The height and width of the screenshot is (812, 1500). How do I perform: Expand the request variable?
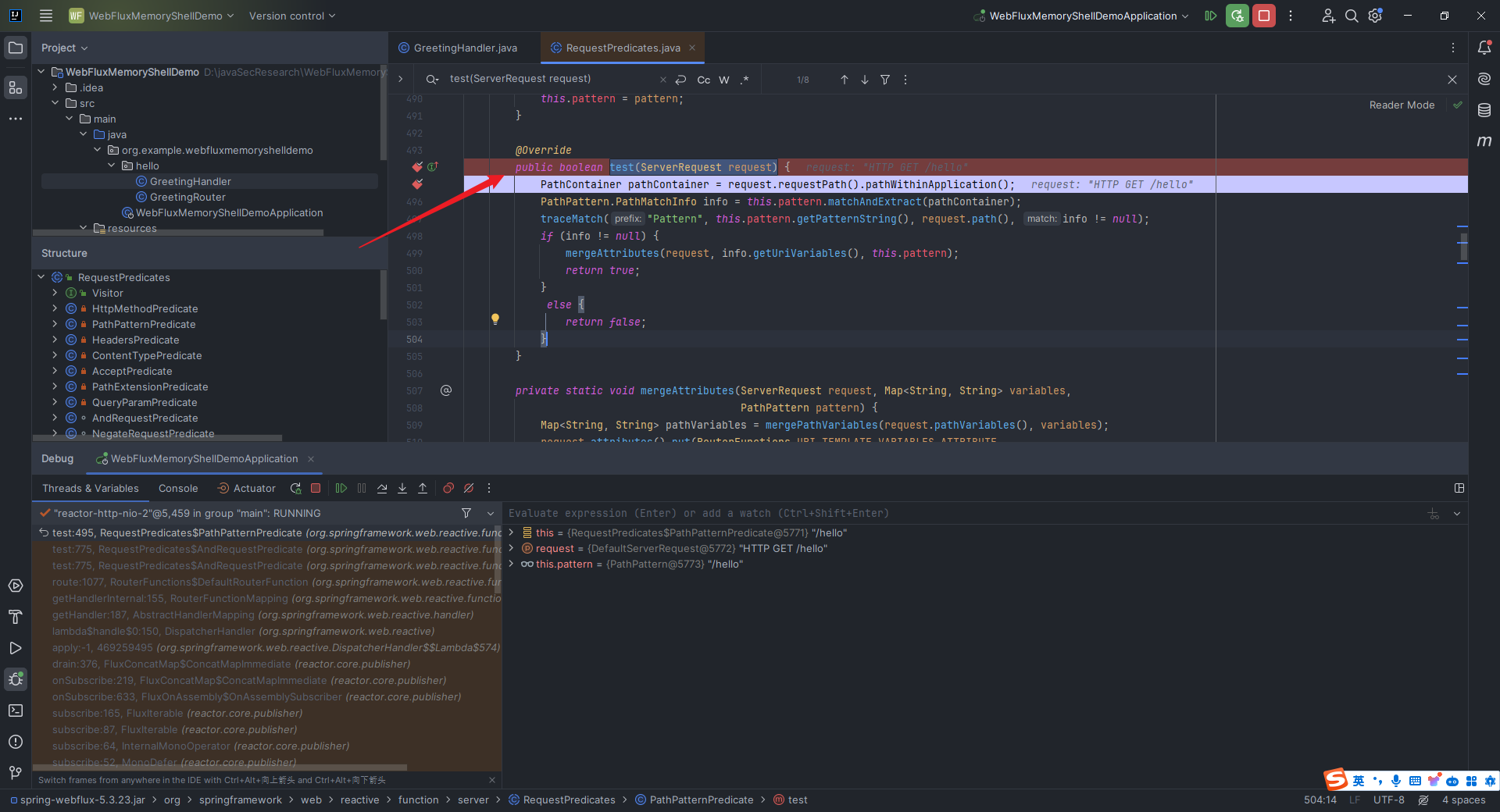(x=511, y=548)
